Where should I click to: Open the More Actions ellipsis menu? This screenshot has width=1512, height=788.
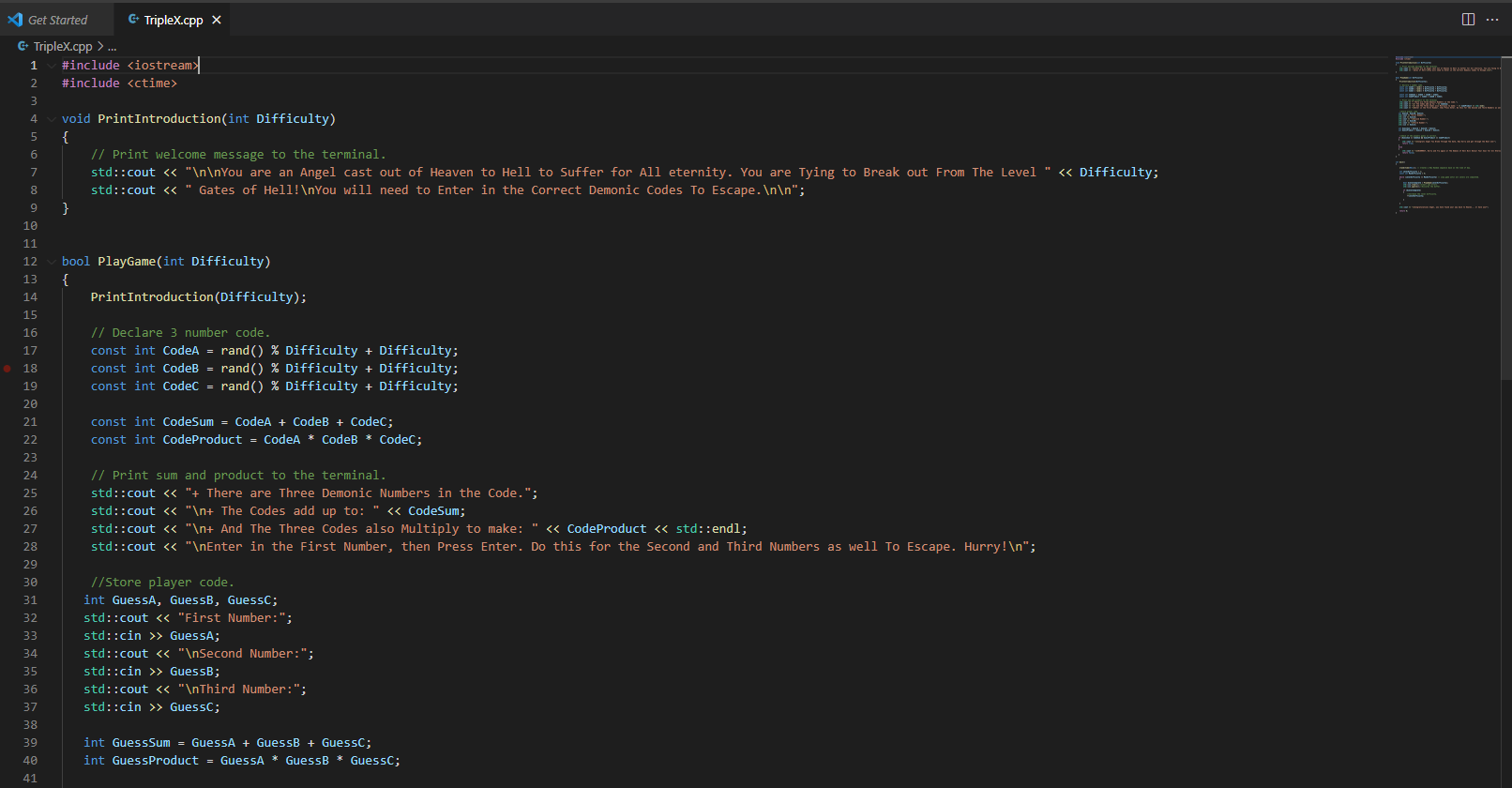click(1492, 20)
